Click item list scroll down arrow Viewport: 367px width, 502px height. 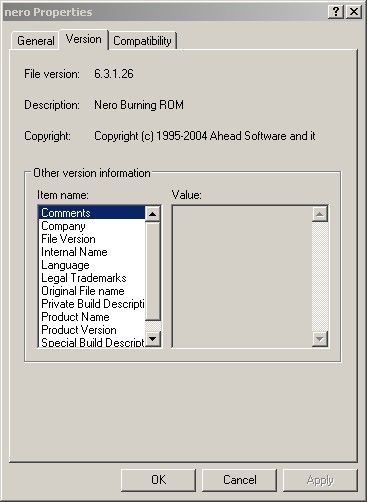[x=153, y=339]
